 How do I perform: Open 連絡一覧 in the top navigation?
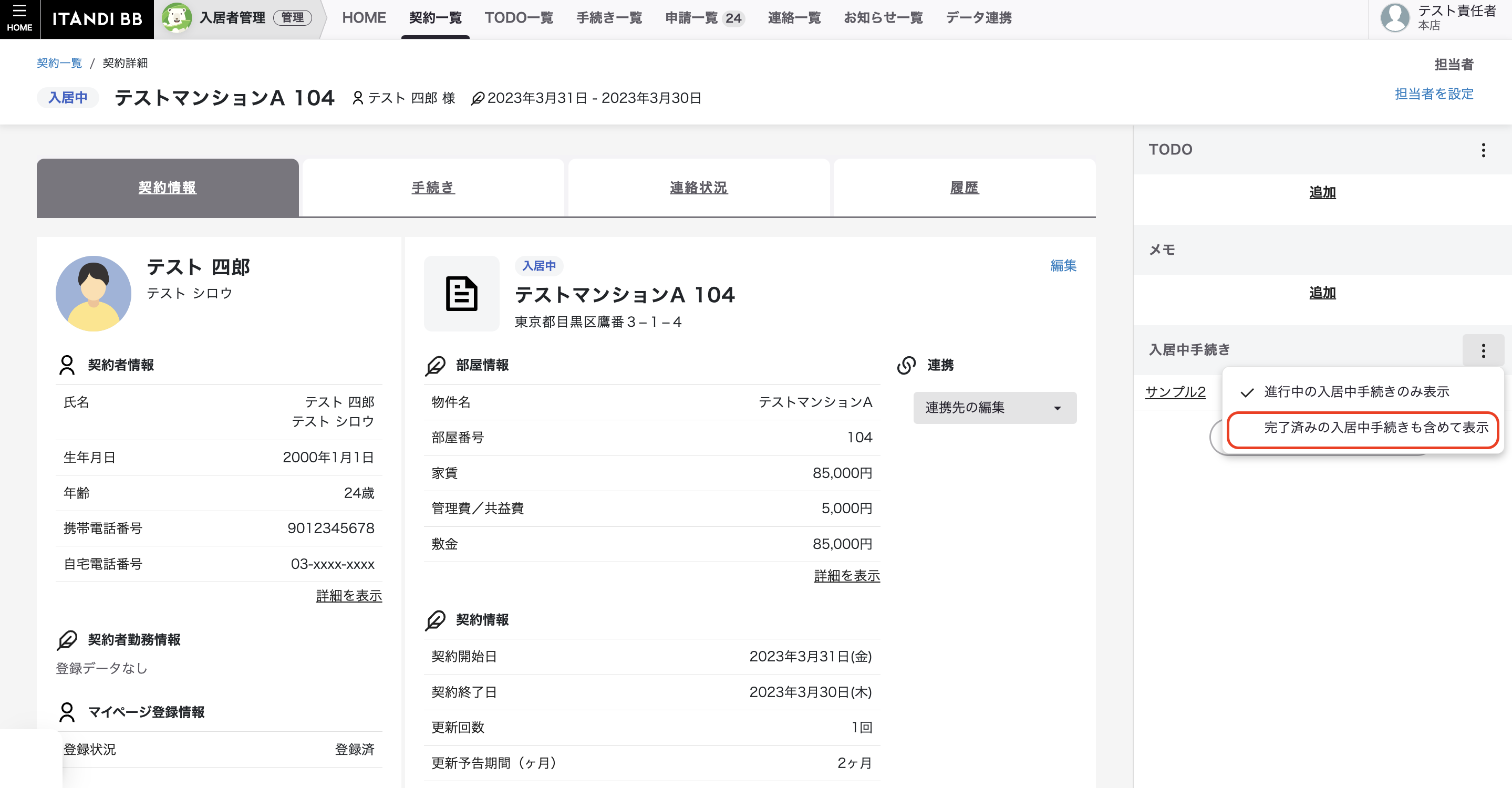point(794,18)
